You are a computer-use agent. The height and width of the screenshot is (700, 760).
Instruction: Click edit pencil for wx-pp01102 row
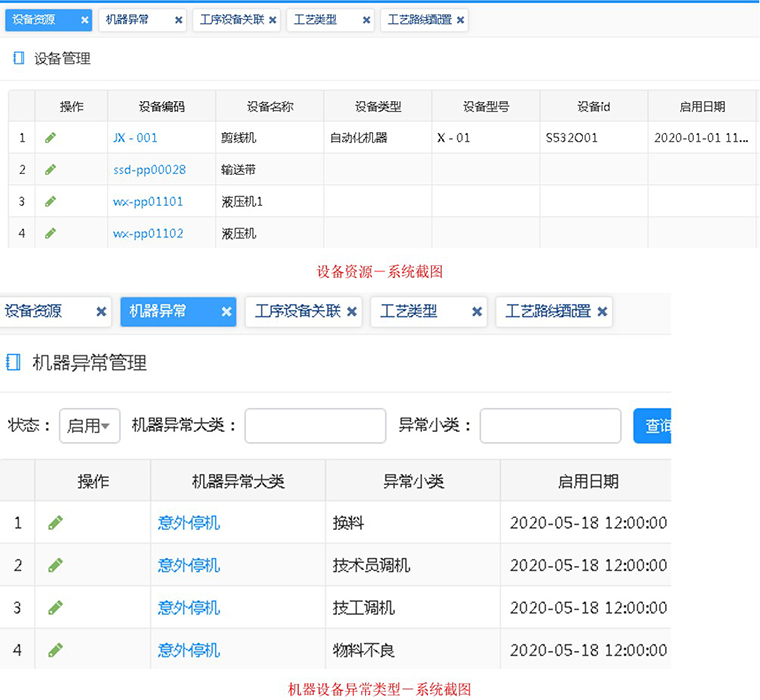point(50,233)
